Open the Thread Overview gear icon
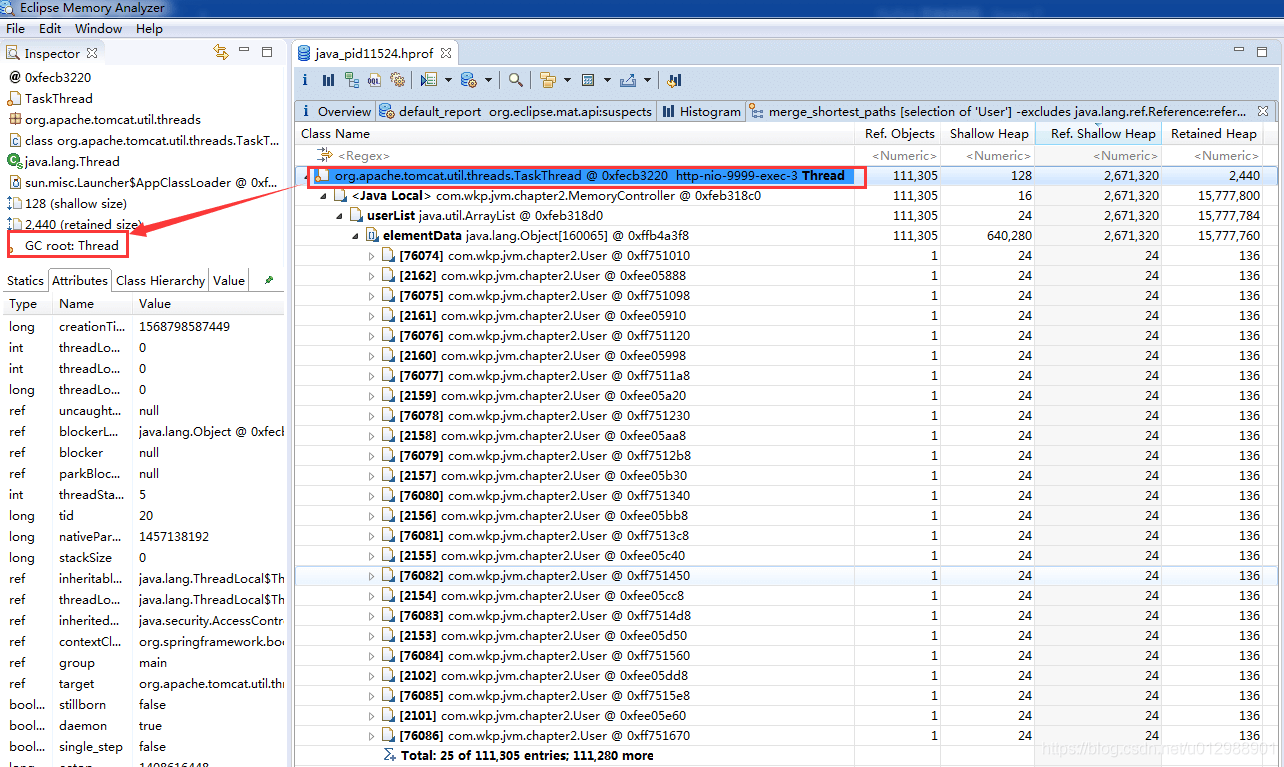1284x767 pixels. click(x=398, y=80)
